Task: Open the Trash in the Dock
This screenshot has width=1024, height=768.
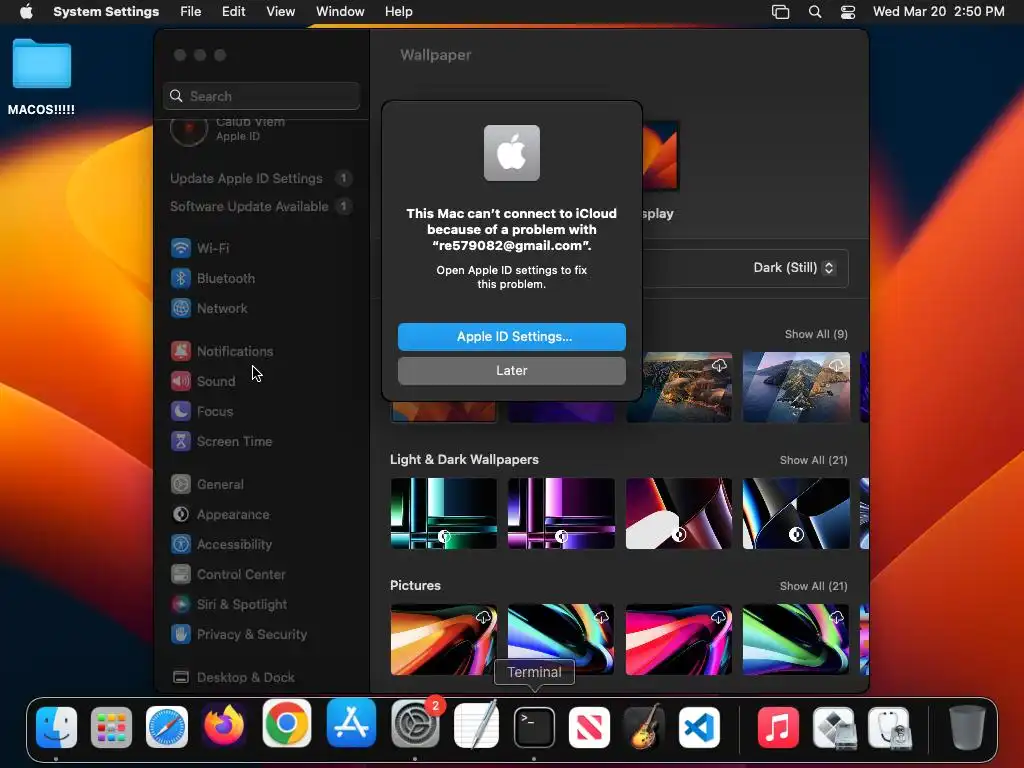Action: 967,726
